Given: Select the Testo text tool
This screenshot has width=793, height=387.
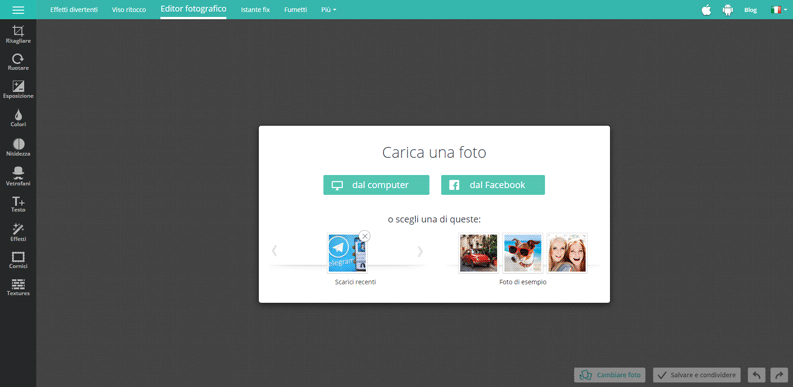Looking at the screenshot, I should 18,204.
